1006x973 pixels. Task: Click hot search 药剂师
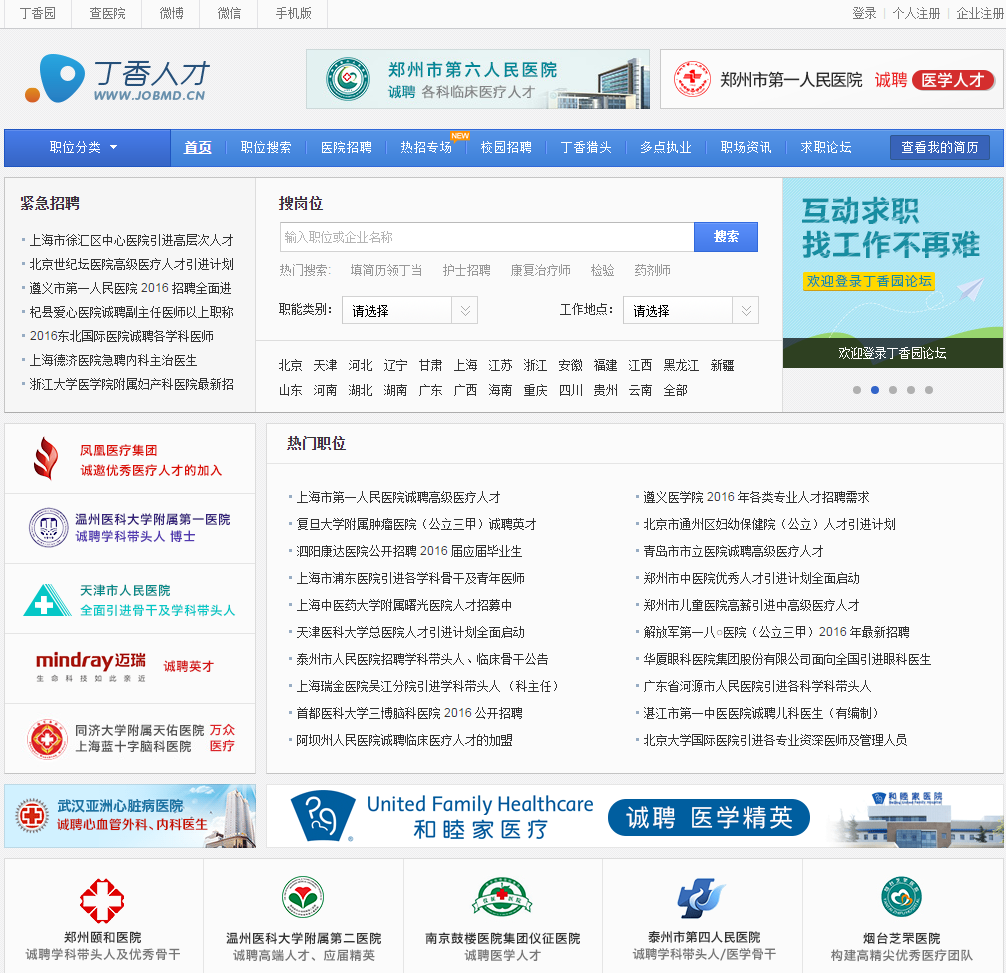pos(652,271)
